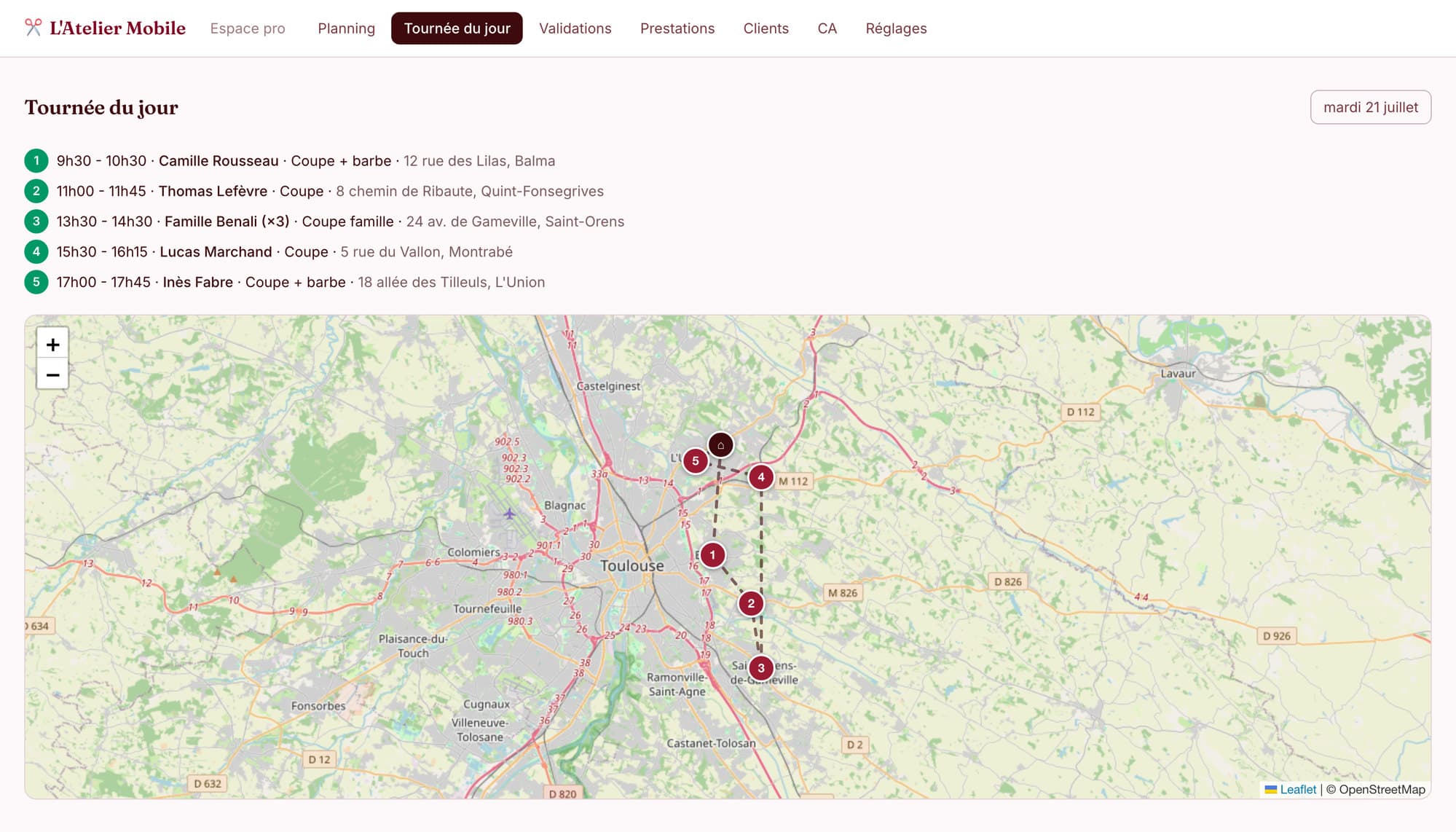Open the OpenStreetMap attribution link
Screen dimensions: 1456x832
[x=1382, y=789]
